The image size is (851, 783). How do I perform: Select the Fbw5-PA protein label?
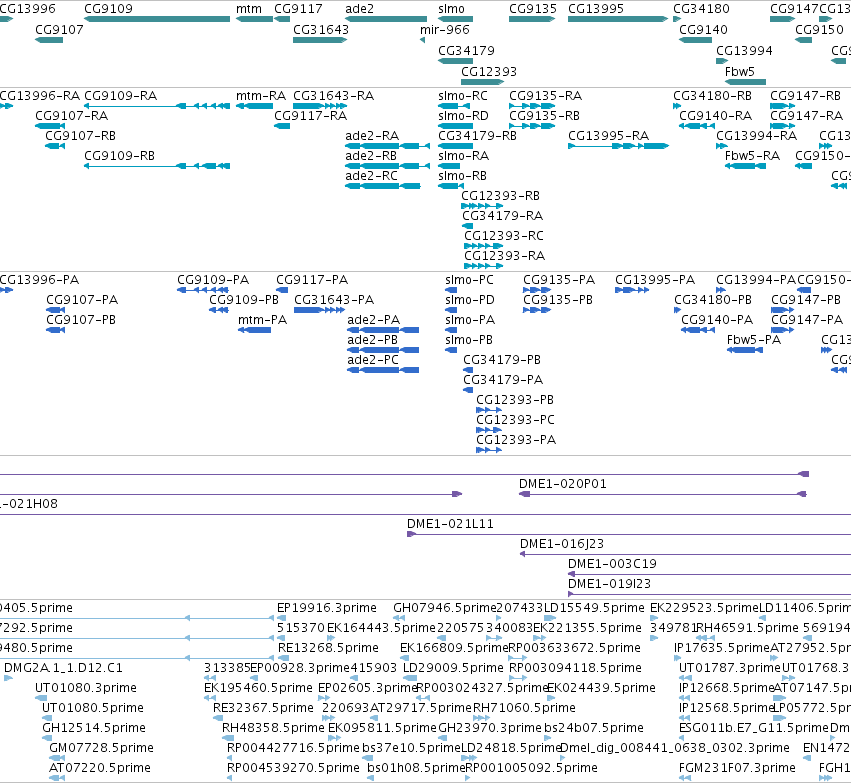754,340
